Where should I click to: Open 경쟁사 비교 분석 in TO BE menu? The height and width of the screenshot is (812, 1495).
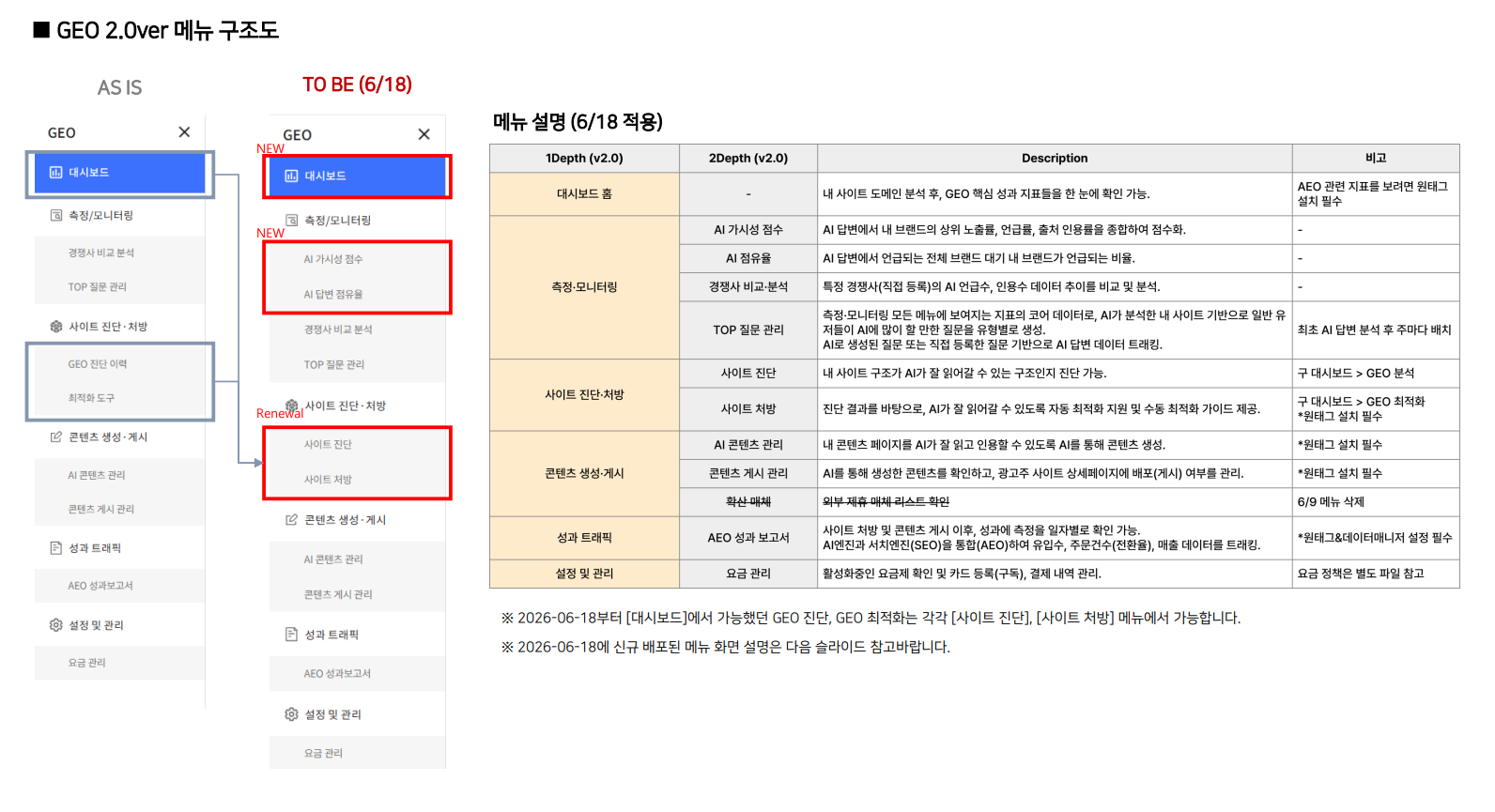[x=338, y=329]
